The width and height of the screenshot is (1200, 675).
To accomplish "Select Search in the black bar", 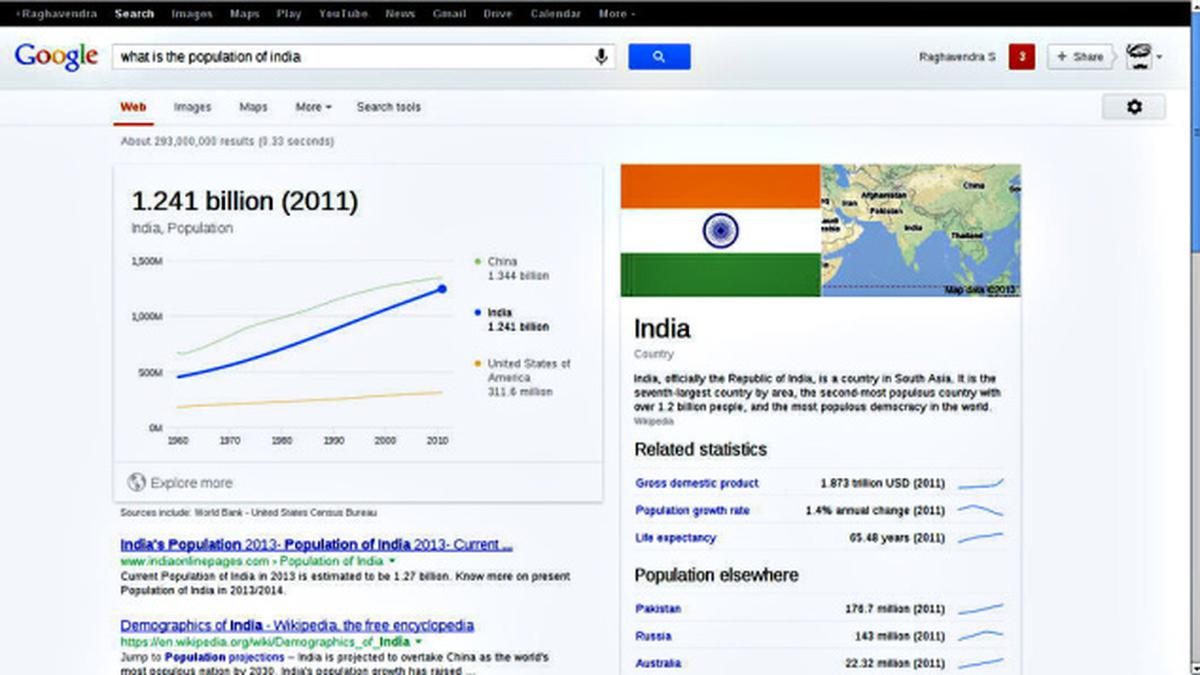I will pos(134,14).
